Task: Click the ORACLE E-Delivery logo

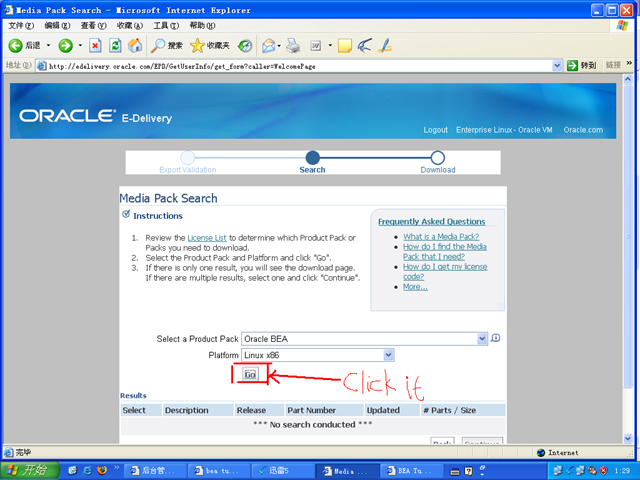Action: click(96, 117)
